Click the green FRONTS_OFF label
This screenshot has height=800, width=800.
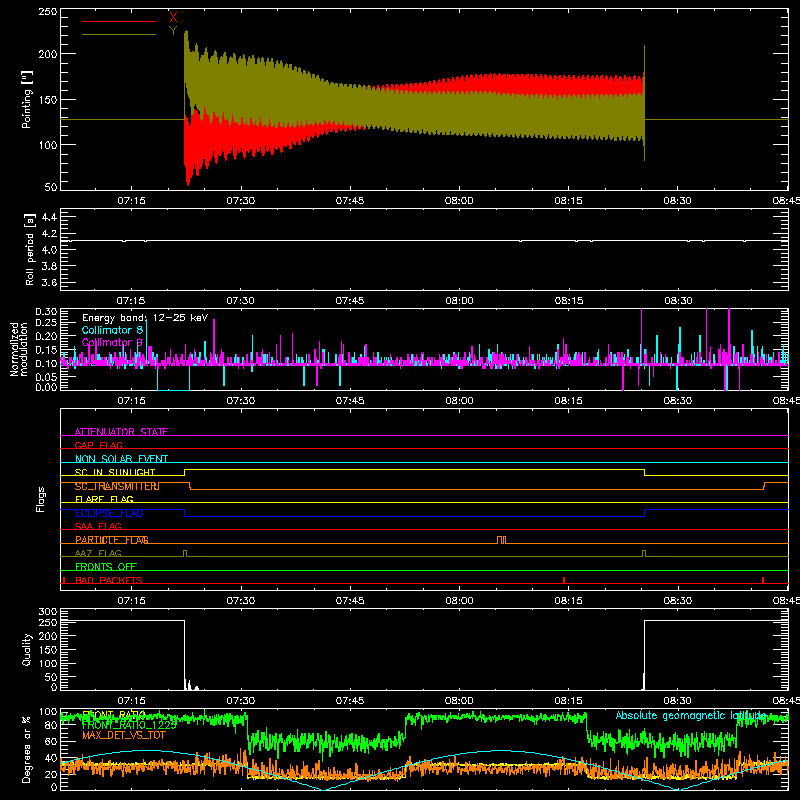[106, 567]
